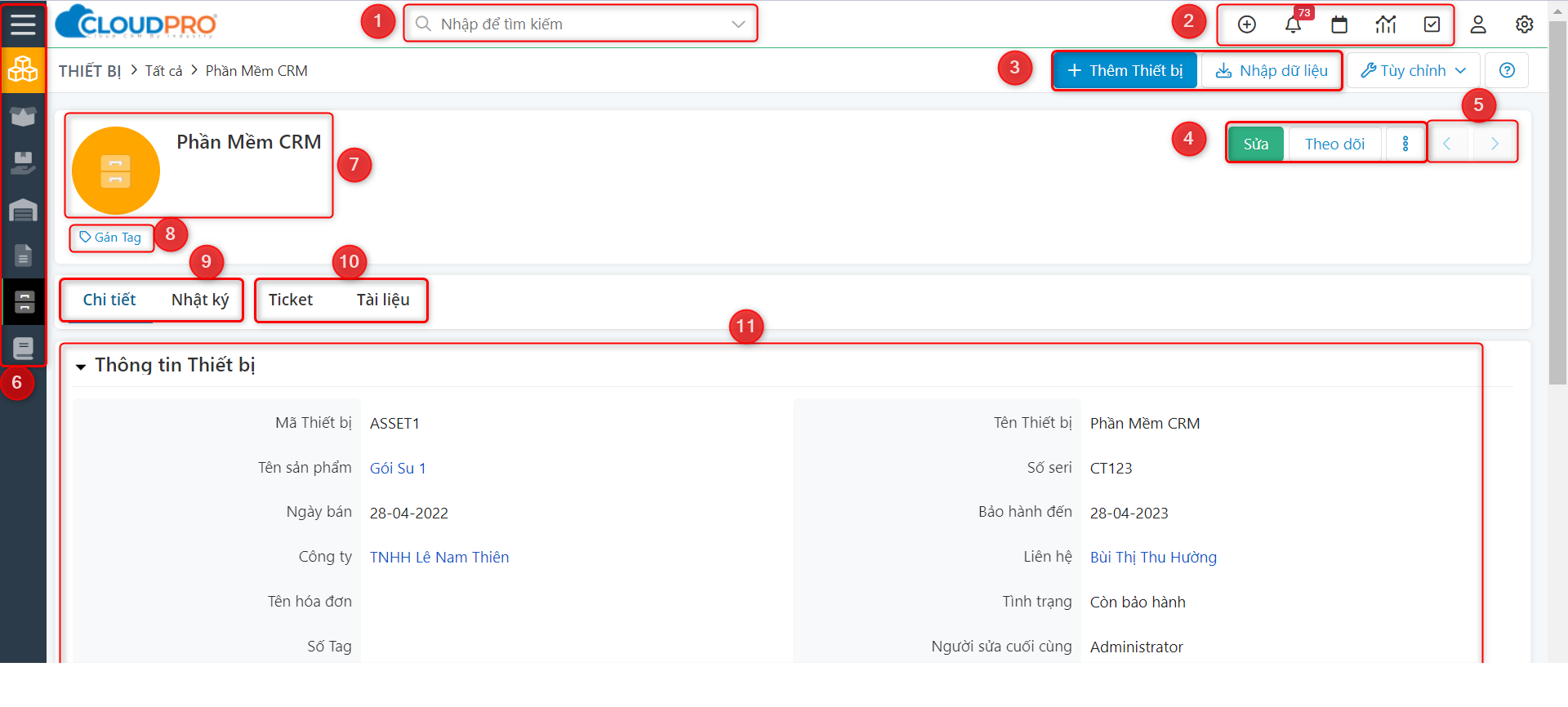Open the open-box sidebar icon
The height and width of the screenshot is (707, 1568).
(23, 117)
